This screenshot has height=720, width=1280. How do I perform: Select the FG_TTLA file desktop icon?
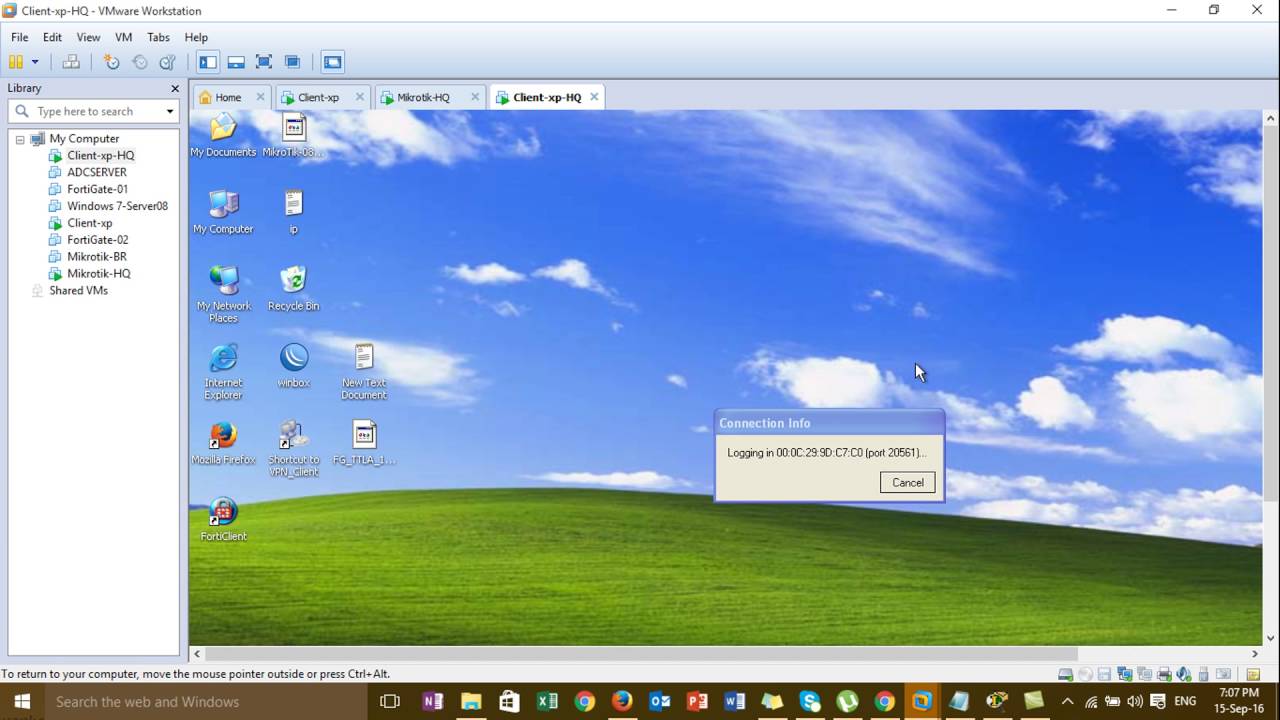364,443
